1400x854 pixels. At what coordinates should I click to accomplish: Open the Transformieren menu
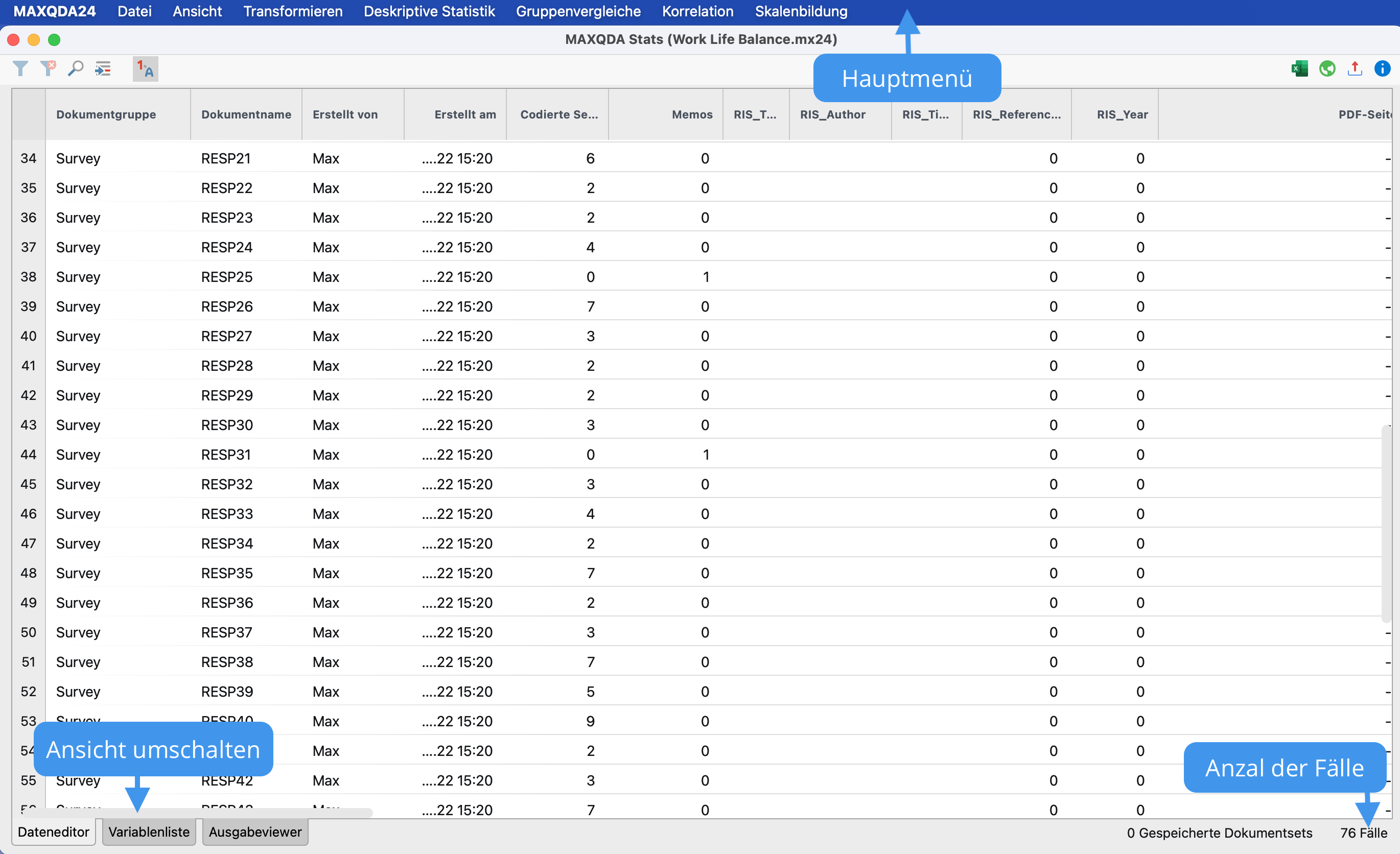(x=293, y=11)
